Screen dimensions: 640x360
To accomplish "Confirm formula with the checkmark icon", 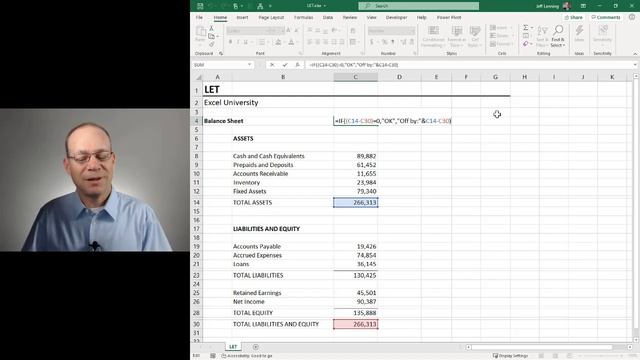I will coord(285,64).
